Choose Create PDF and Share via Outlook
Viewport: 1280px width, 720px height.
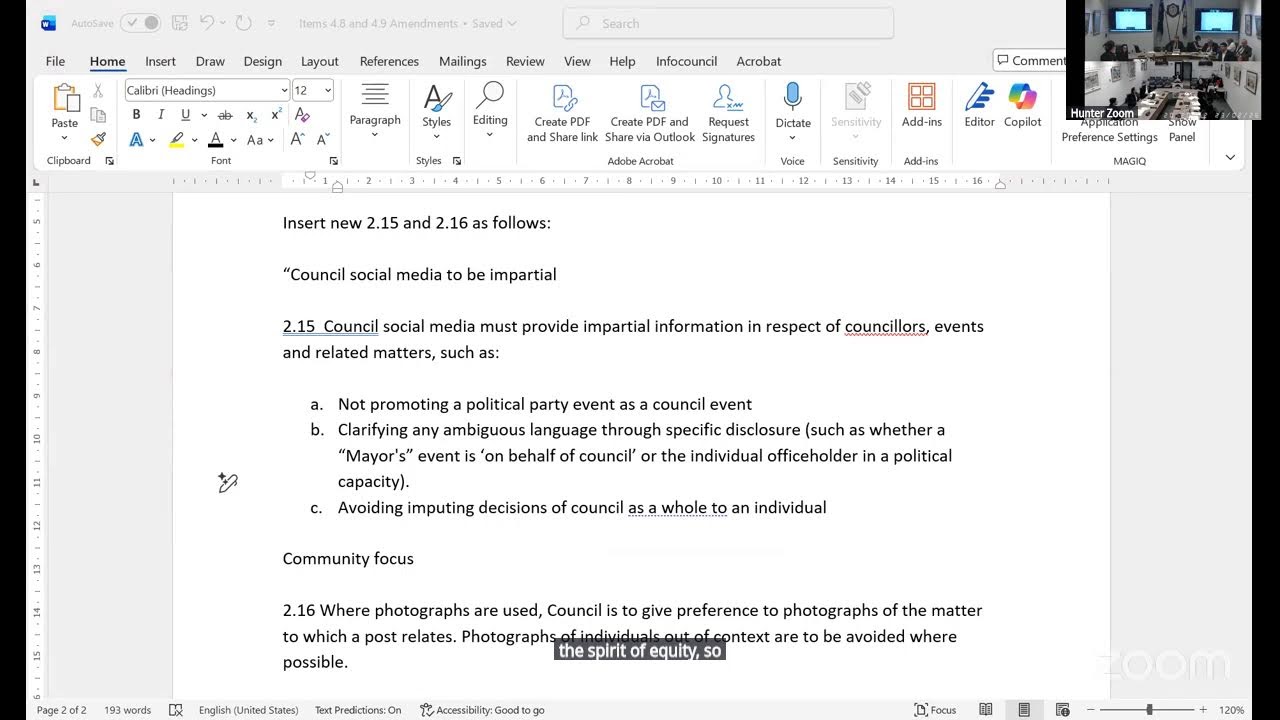coord(650,113)
